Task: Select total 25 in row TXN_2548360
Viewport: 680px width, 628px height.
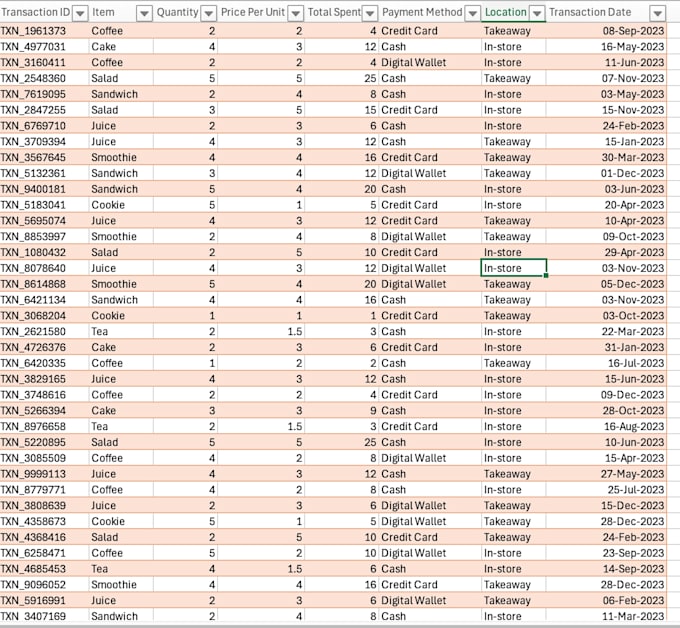Action: click(x=342, y=78)
